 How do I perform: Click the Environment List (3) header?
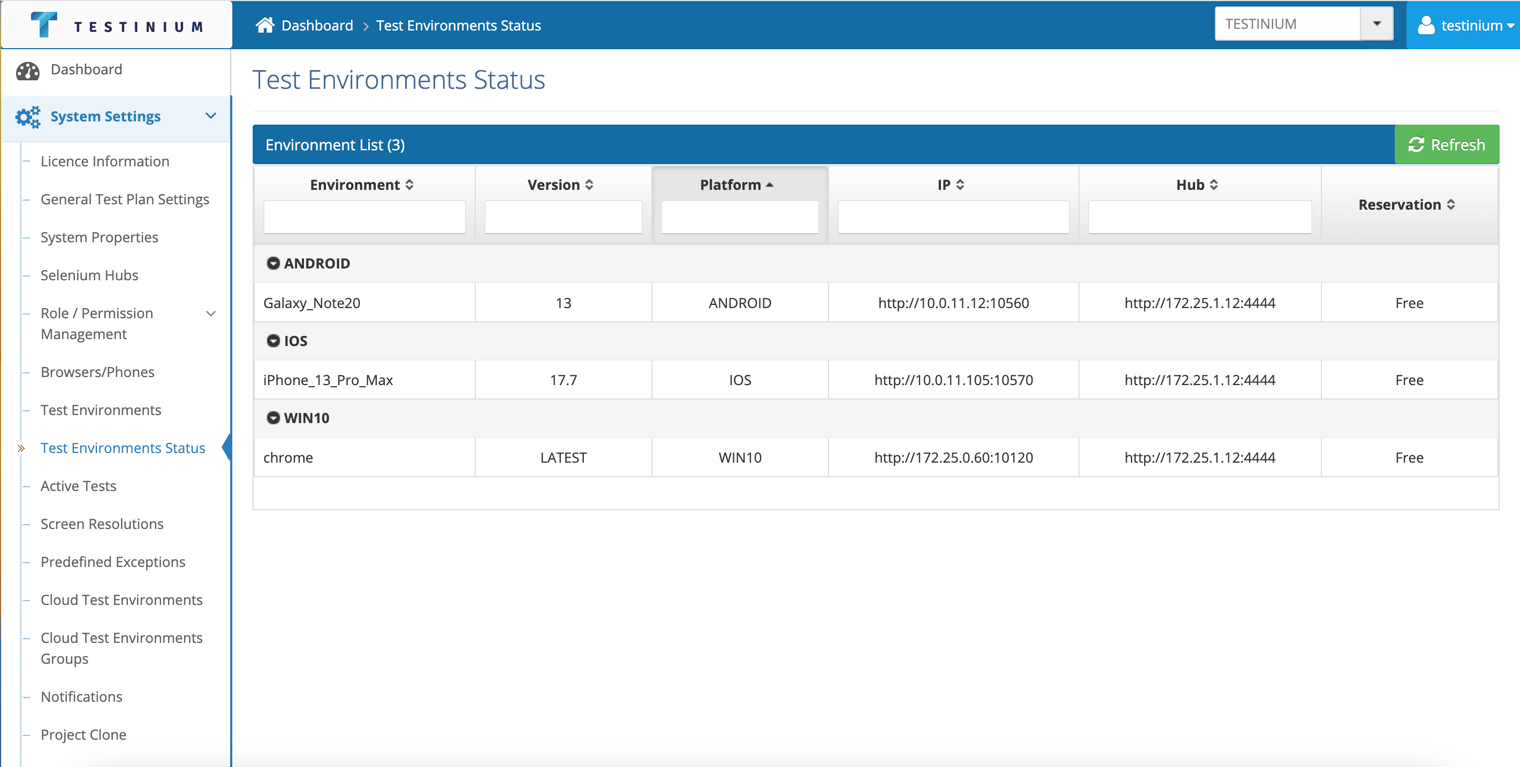click(335, 145)
